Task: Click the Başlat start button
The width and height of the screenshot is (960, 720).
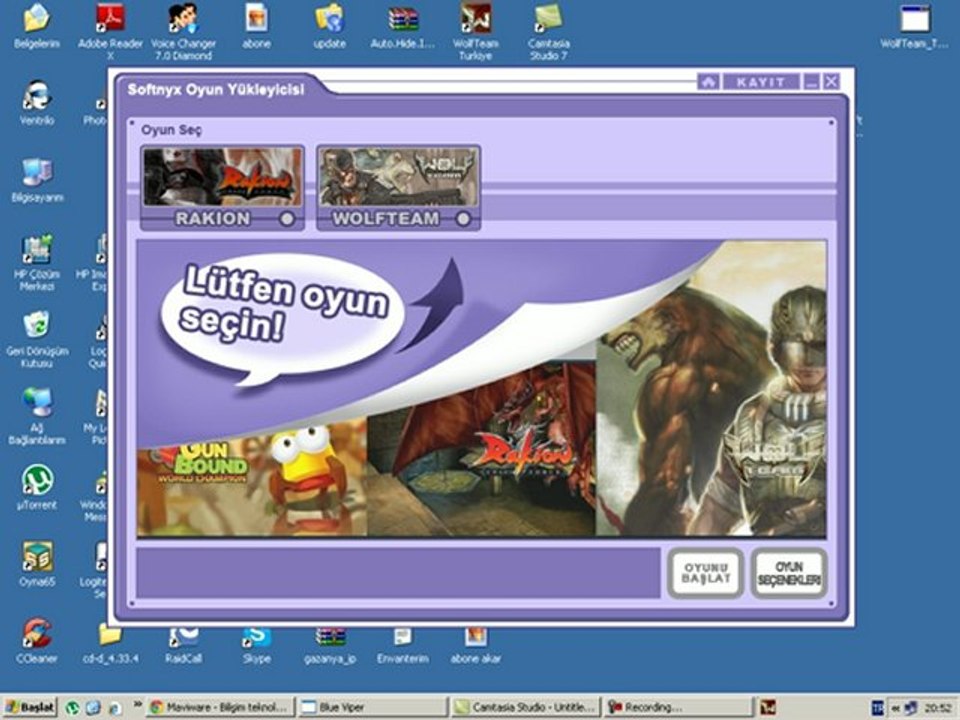Action: pyautogui.click(x=29, y=708)
